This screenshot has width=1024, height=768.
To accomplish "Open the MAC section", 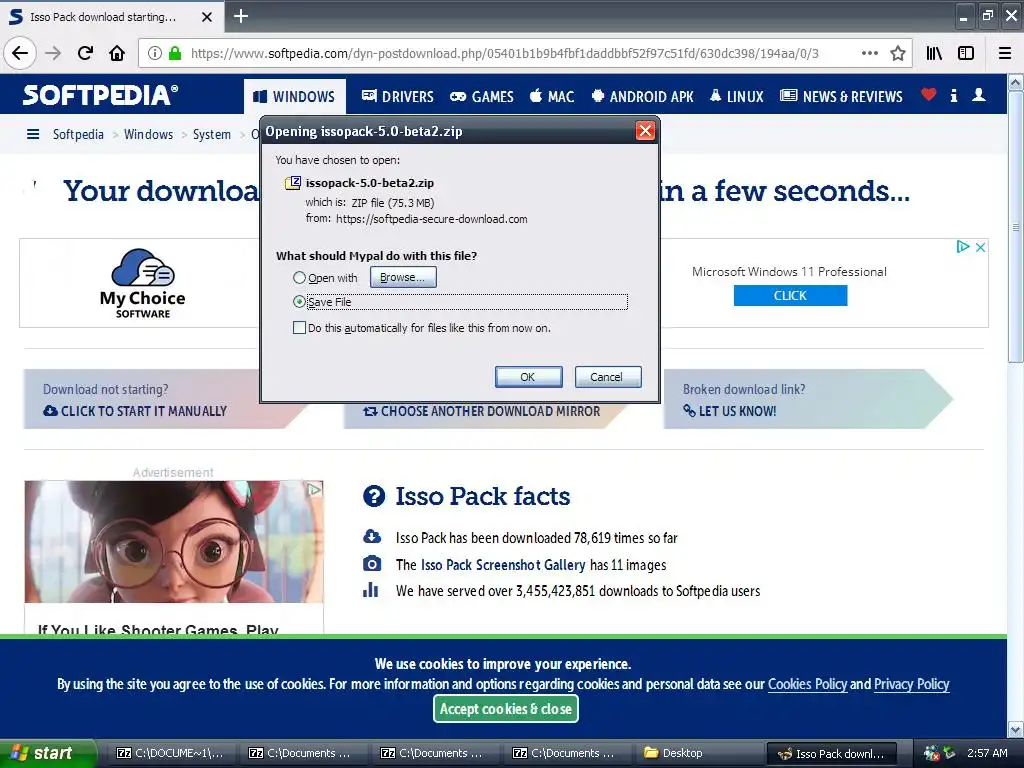I will [x=552, y=97].
